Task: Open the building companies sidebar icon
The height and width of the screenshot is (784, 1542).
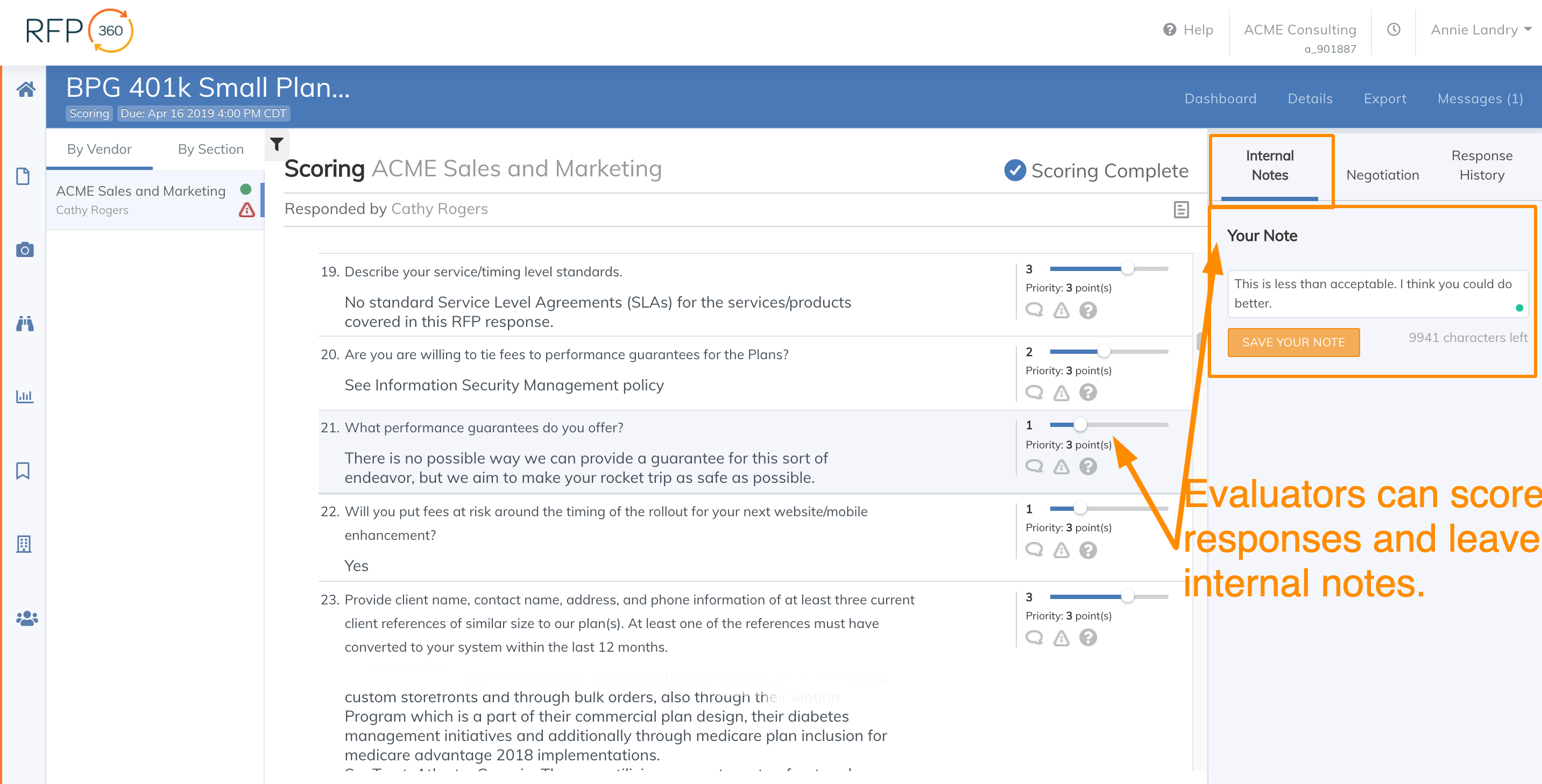Action: click(x=24, y=544)
